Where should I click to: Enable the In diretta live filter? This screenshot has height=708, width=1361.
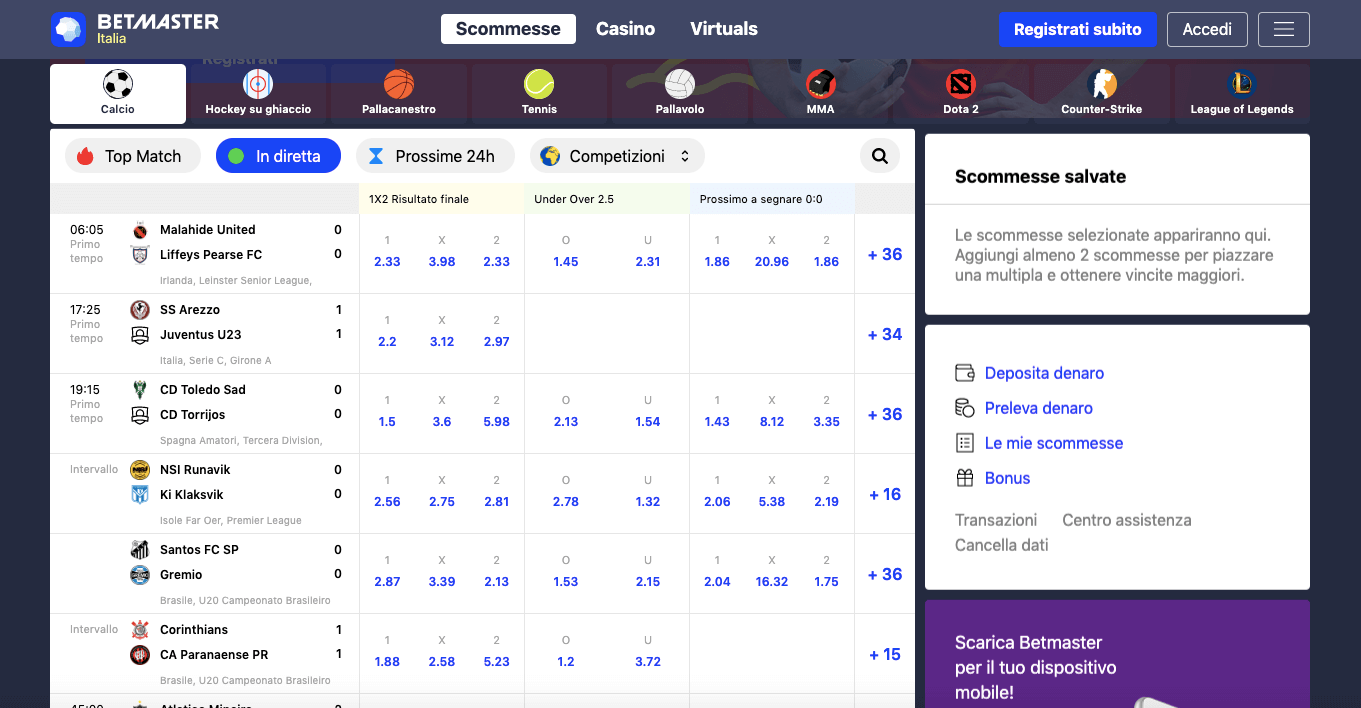pos(278,156)
